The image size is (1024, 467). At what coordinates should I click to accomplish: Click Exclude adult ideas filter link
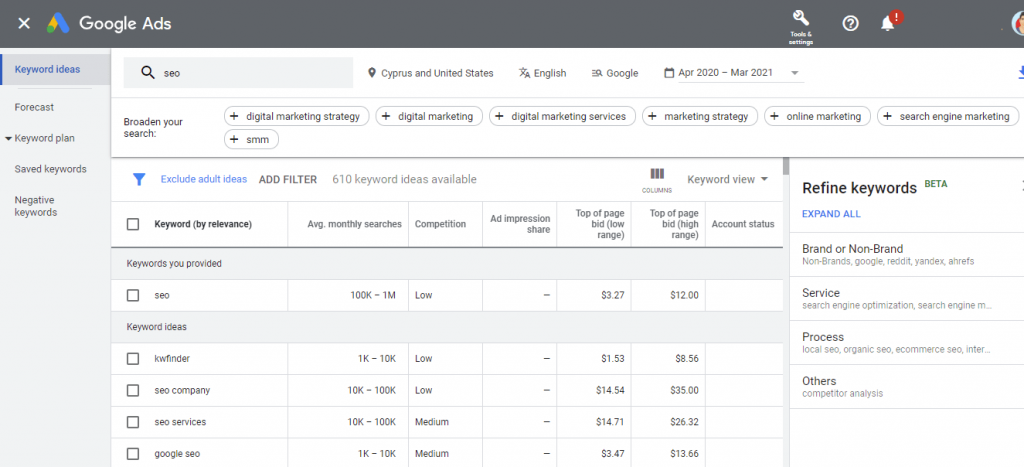click(204, 179)
